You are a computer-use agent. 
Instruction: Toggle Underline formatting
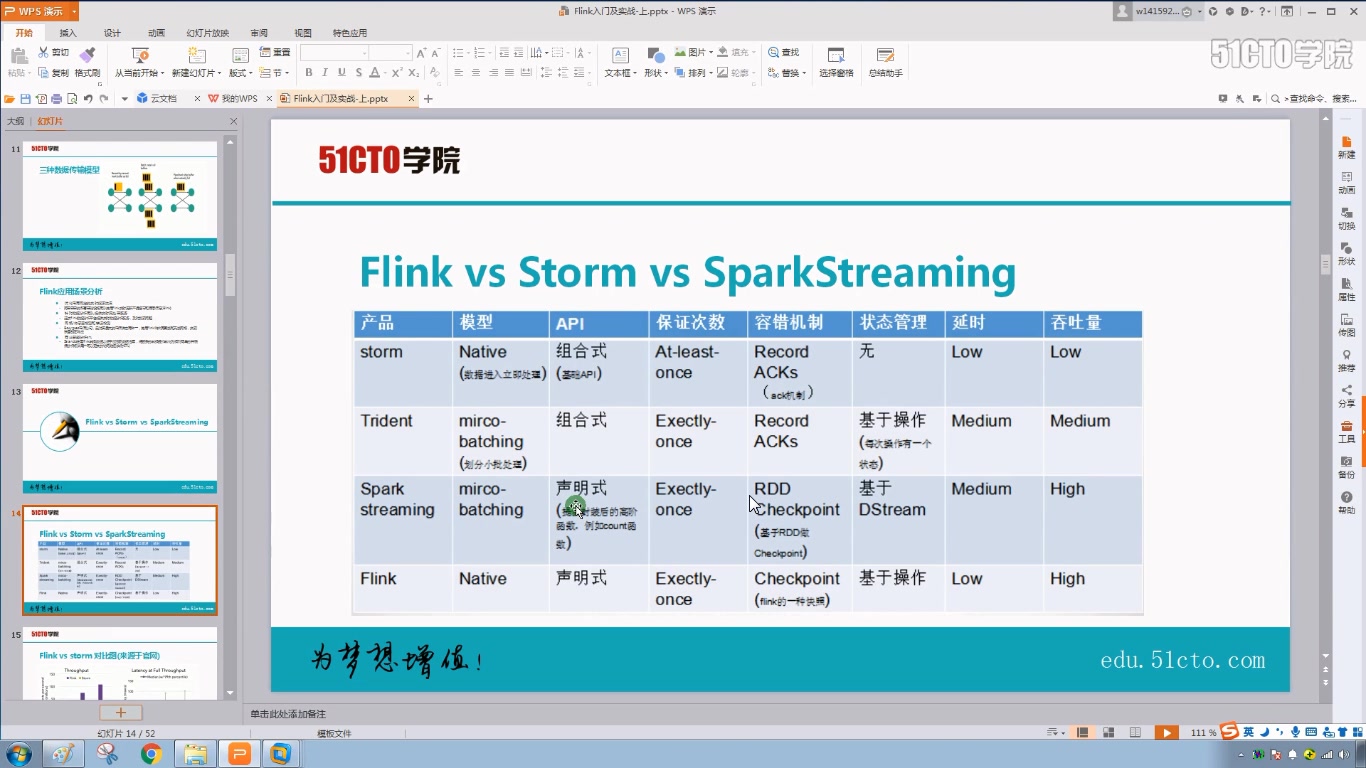coord(342,73)
